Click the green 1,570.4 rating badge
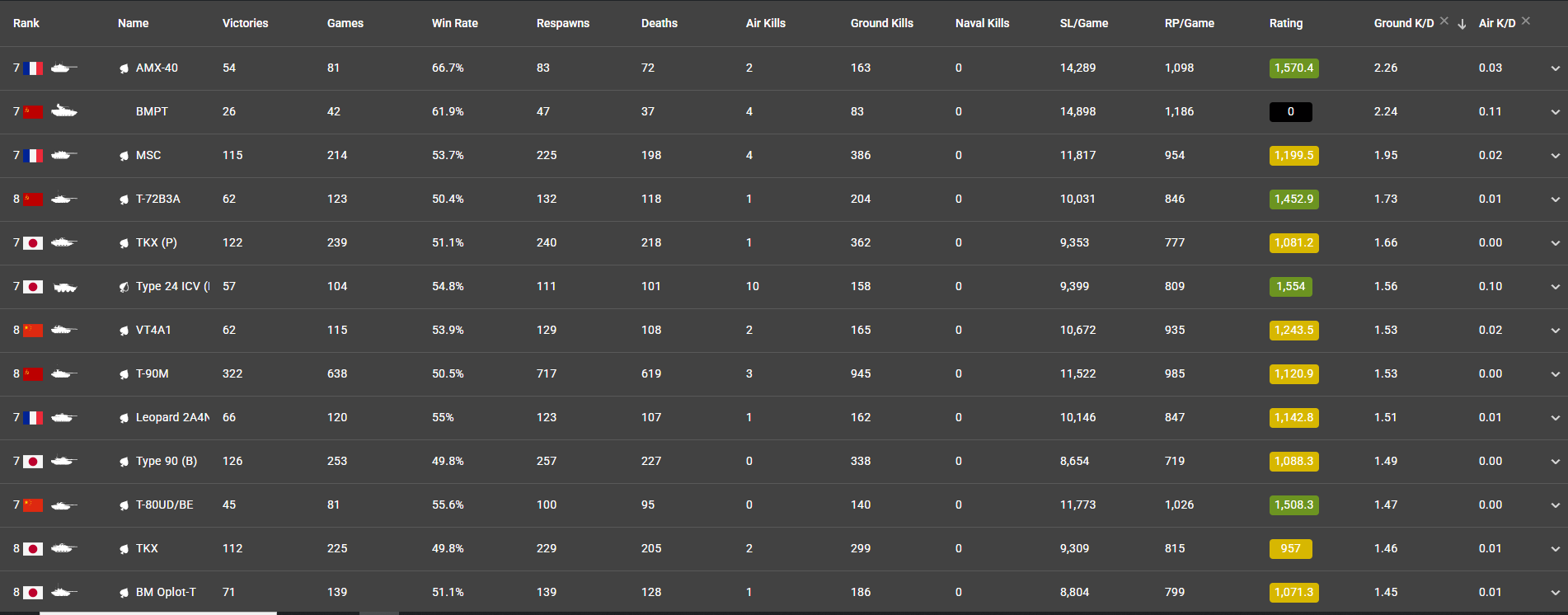The height and width of the screenshot is (615, 1568). 1293,68
